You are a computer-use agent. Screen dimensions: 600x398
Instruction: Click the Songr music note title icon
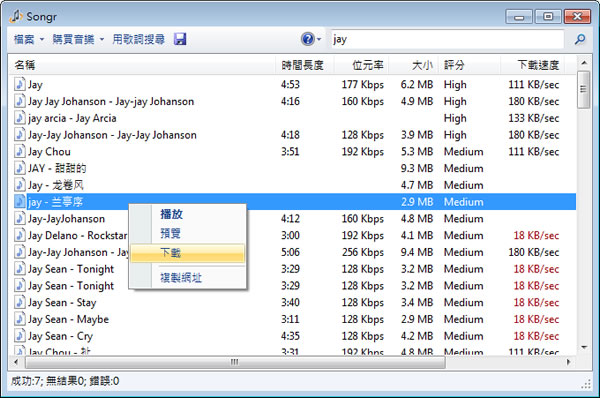[16, 16]
